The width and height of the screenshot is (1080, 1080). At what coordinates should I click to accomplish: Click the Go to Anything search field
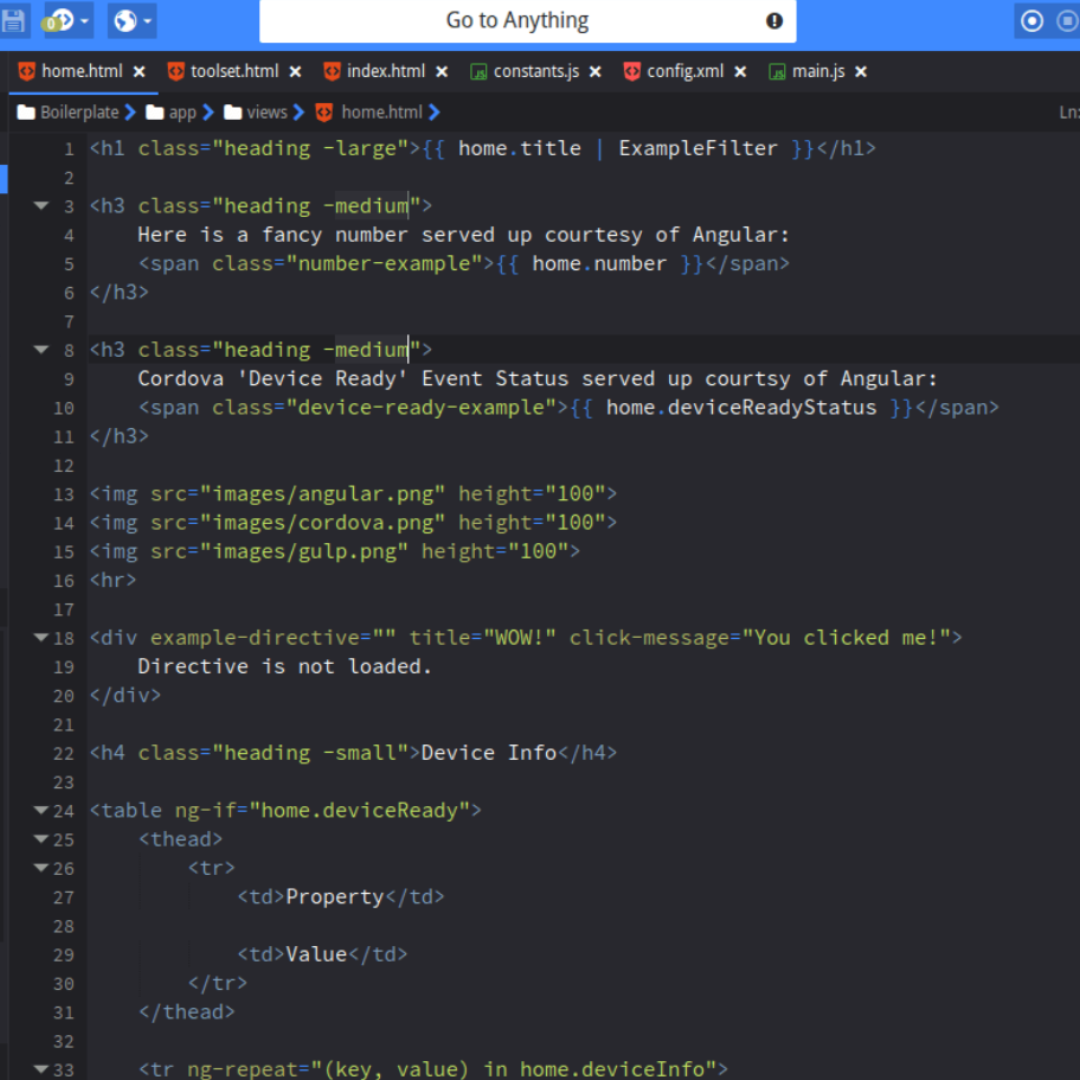[516, 21]
